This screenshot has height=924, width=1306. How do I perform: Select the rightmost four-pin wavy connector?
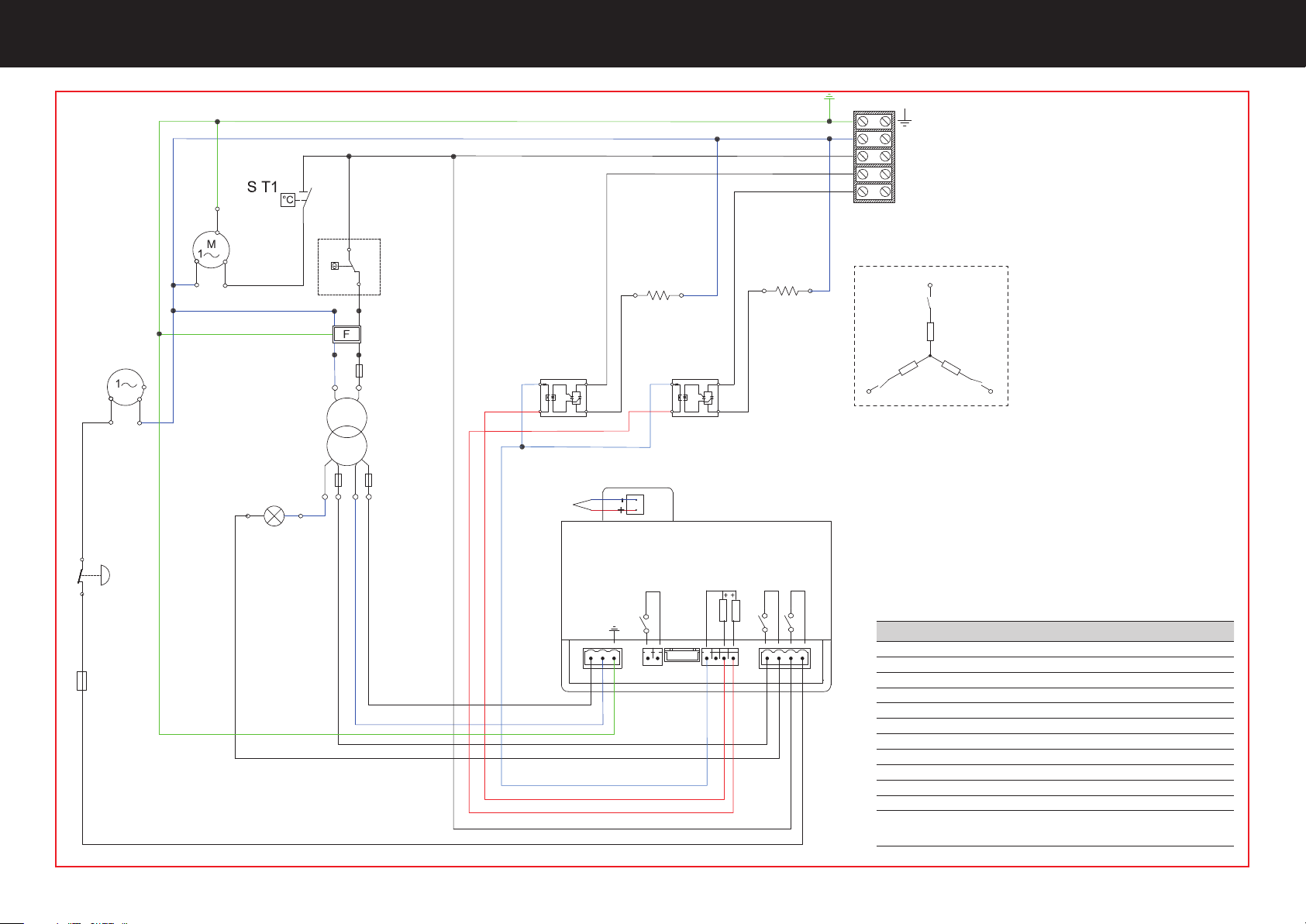[x=784, y=658]
